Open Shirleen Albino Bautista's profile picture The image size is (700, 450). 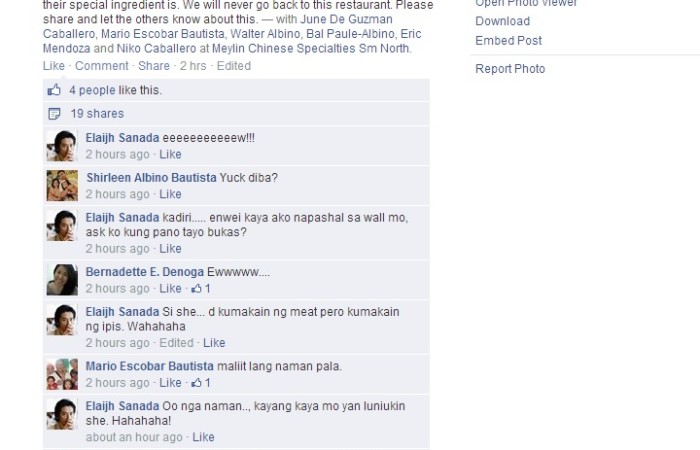[x=62, y=186]
